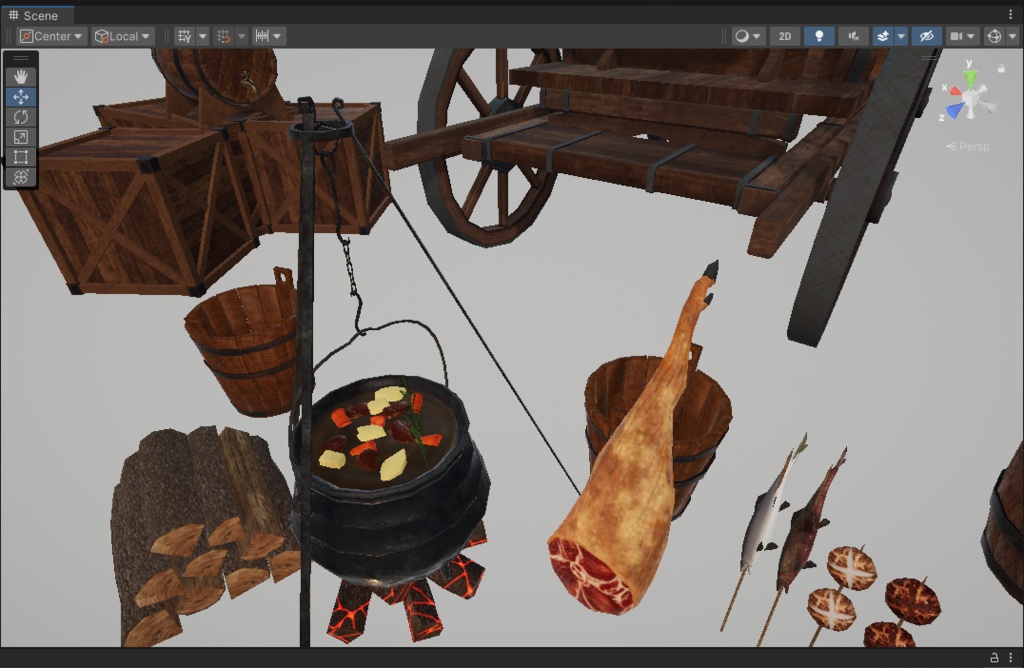
Task: Select the combined Transform tool
Action: click(21, 177)
